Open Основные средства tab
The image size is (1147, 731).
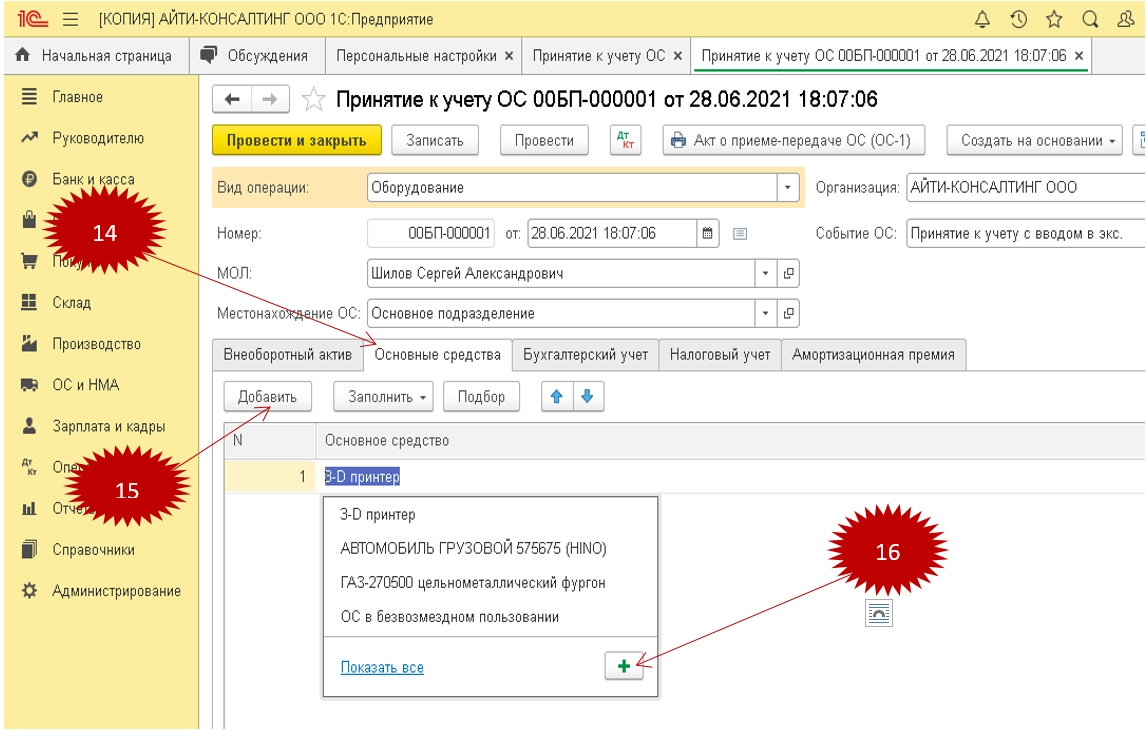pyautogui.click(x=437, y=355)
